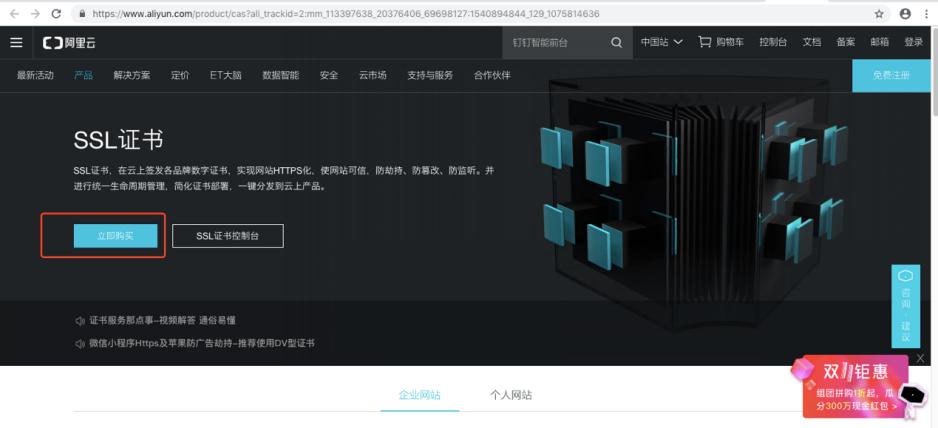
Task: Open the SSL证书控制台 button
Action: coord(227,236)
